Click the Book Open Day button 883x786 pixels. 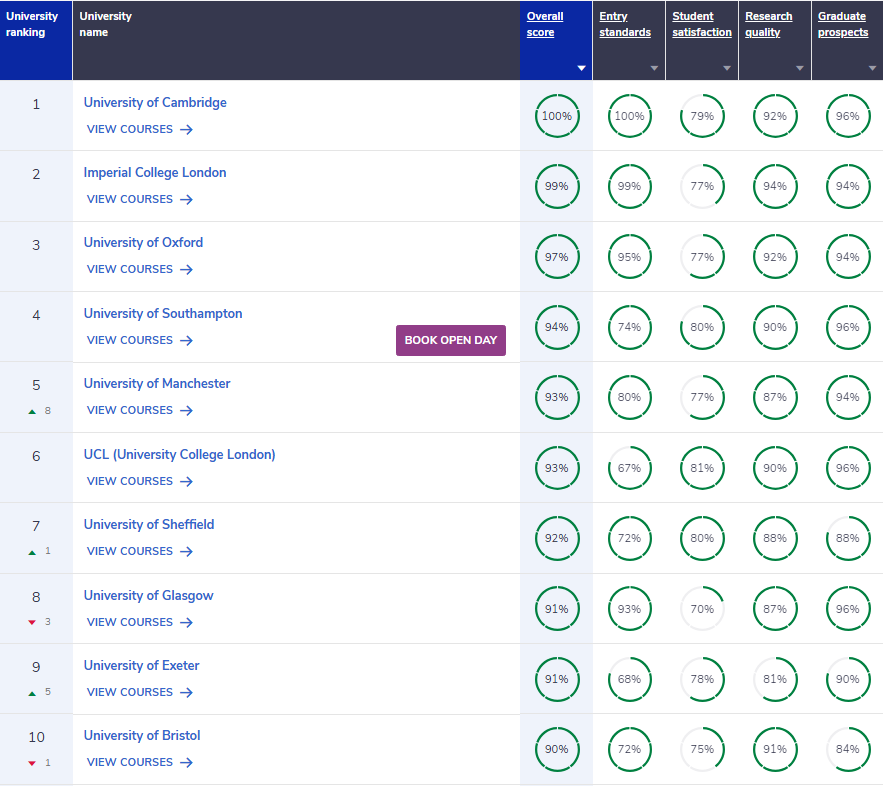click(x=451, y=340)
